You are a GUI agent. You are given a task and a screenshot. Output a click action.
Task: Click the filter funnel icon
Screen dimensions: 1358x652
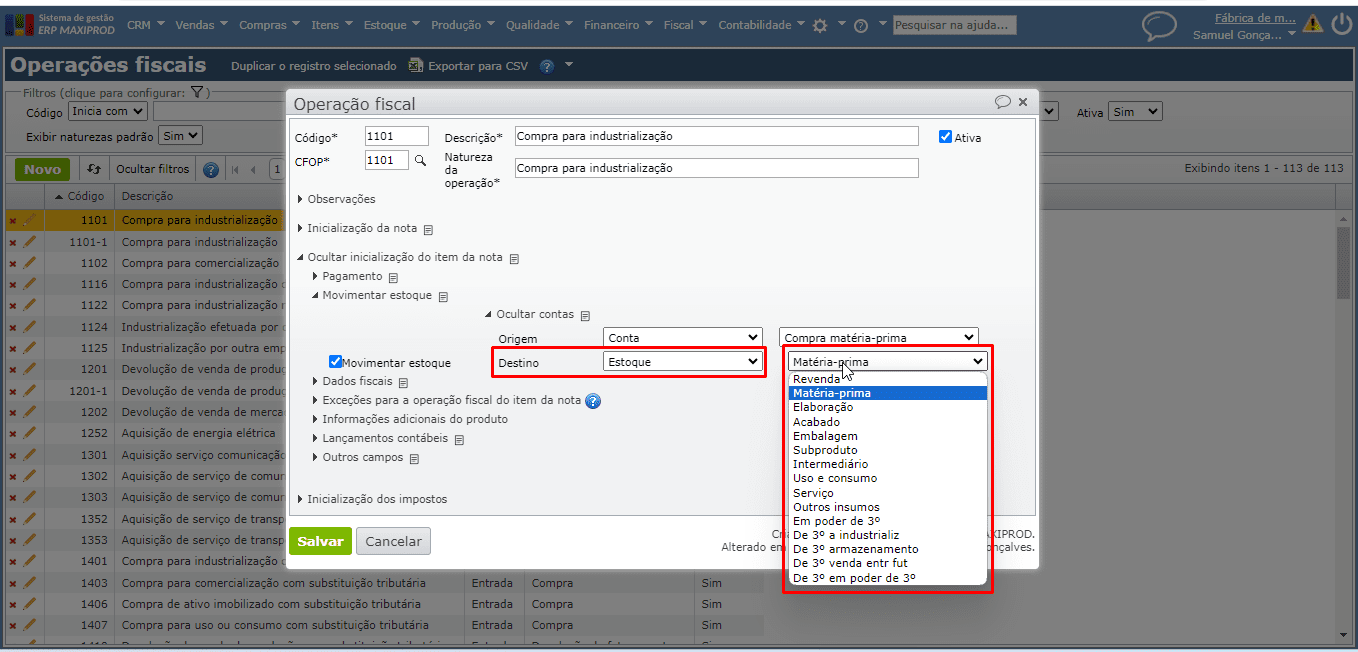point(197,92)
